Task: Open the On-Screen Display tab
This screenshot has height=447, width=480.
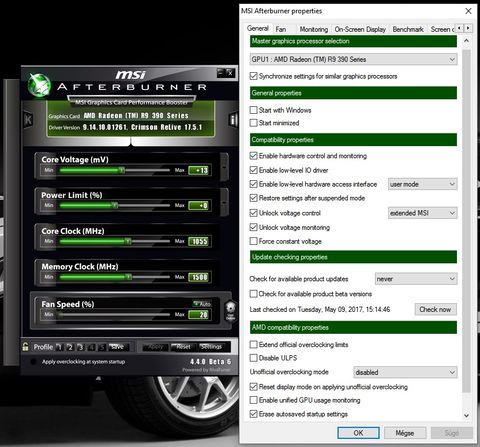Action: click(360, 29)
